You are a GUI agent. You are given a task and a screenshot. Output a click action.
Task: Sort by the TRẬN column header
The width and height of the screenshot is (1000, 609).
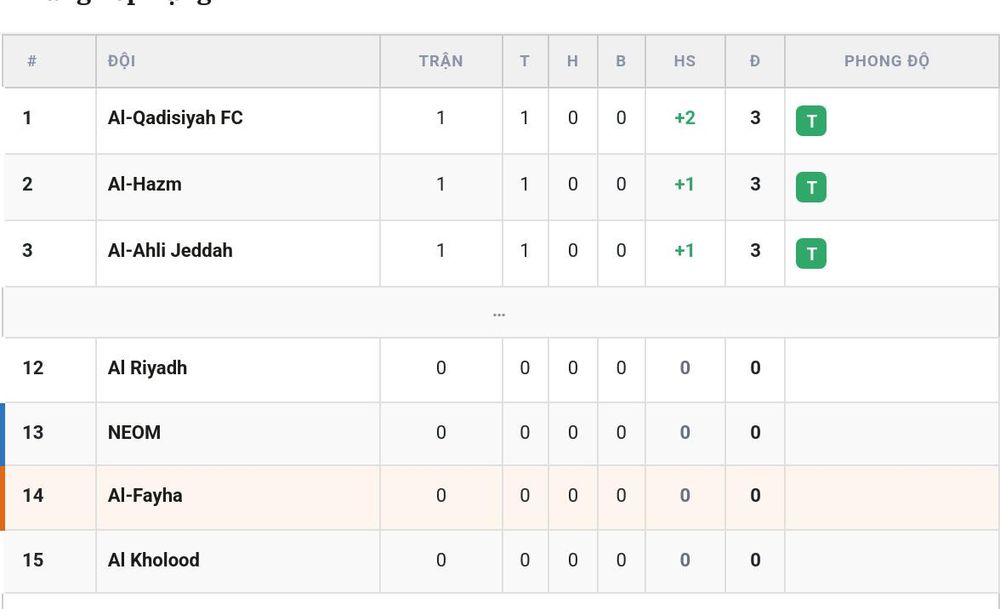pyautogui.click(x=441, y=61)
